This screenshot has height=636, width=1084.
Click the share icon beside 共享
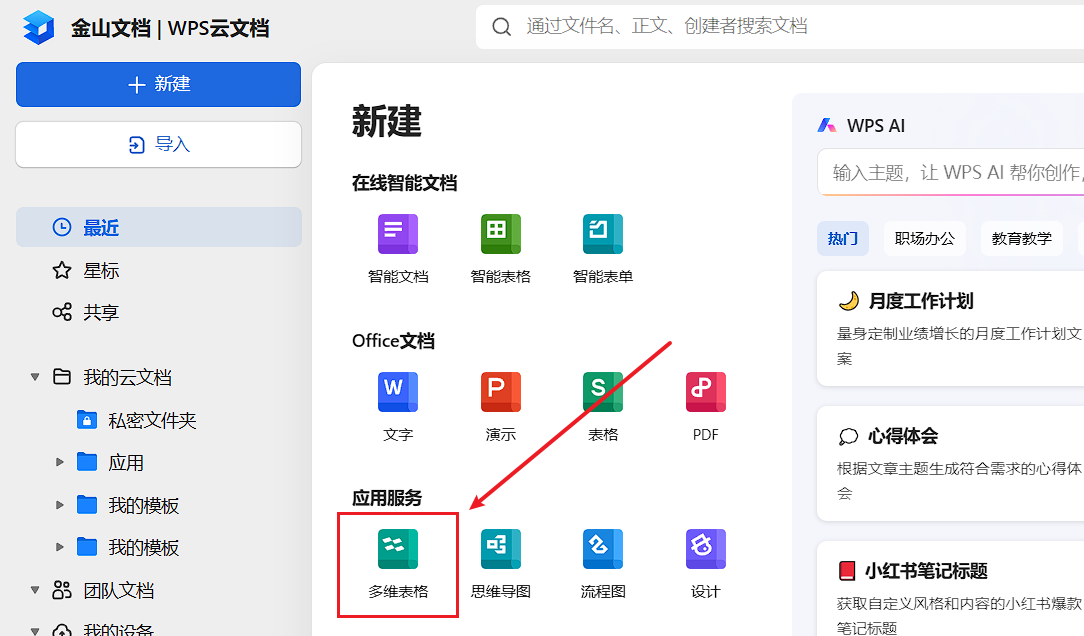pos(62,312)
